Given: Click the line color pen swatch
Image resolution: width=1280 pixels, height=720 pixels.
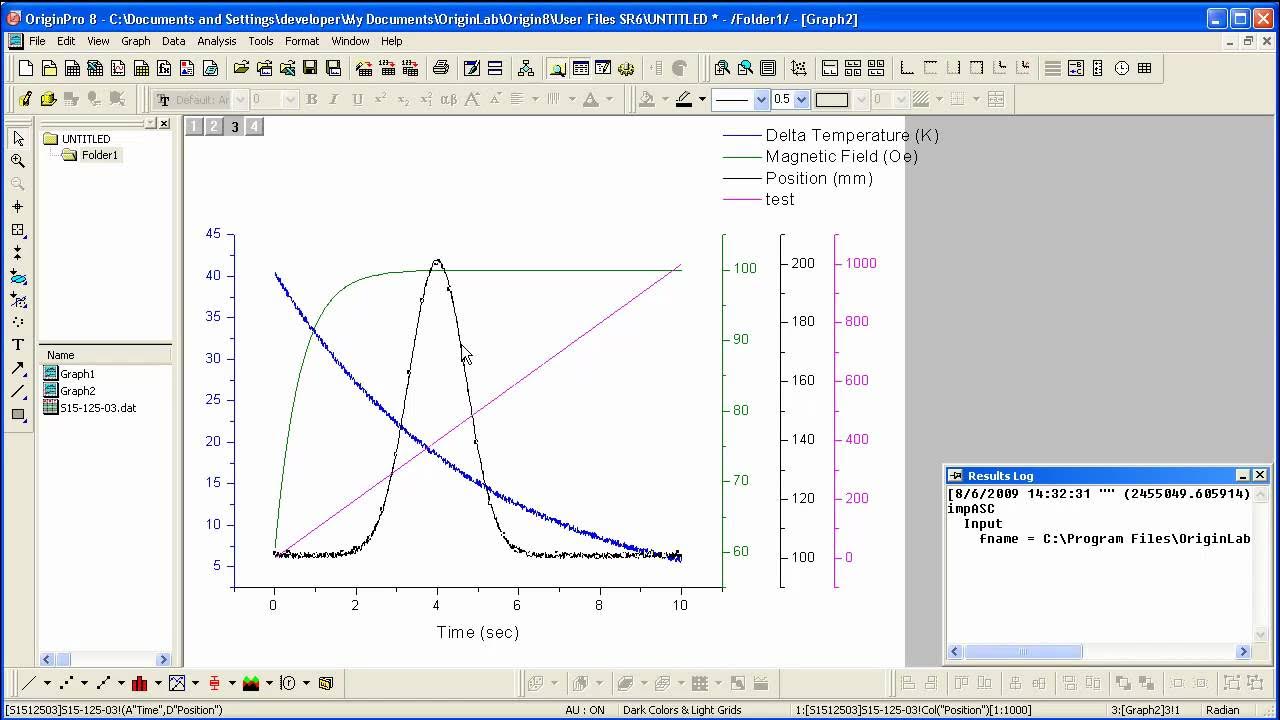Looking at the screenshot, I should coord(684,99).
